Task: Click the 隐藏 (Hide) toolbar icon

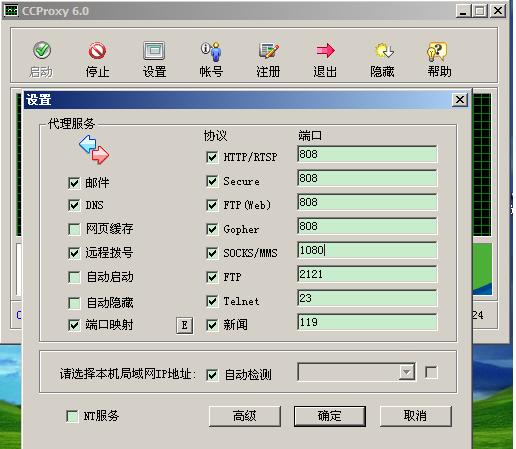Action: (383, 51)
